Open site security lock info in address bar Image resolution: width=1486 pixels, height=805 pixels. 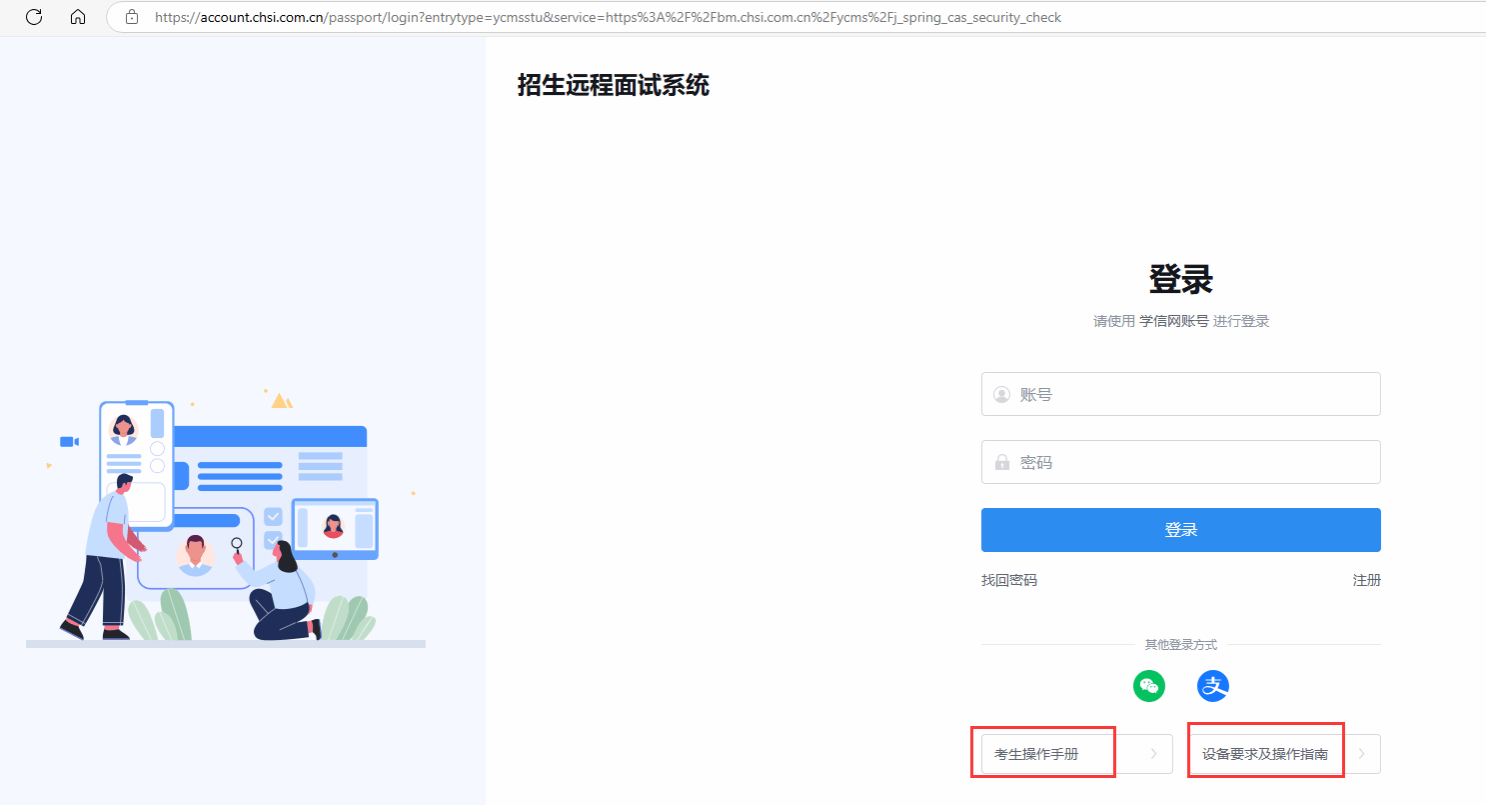[x=131, y=17]
